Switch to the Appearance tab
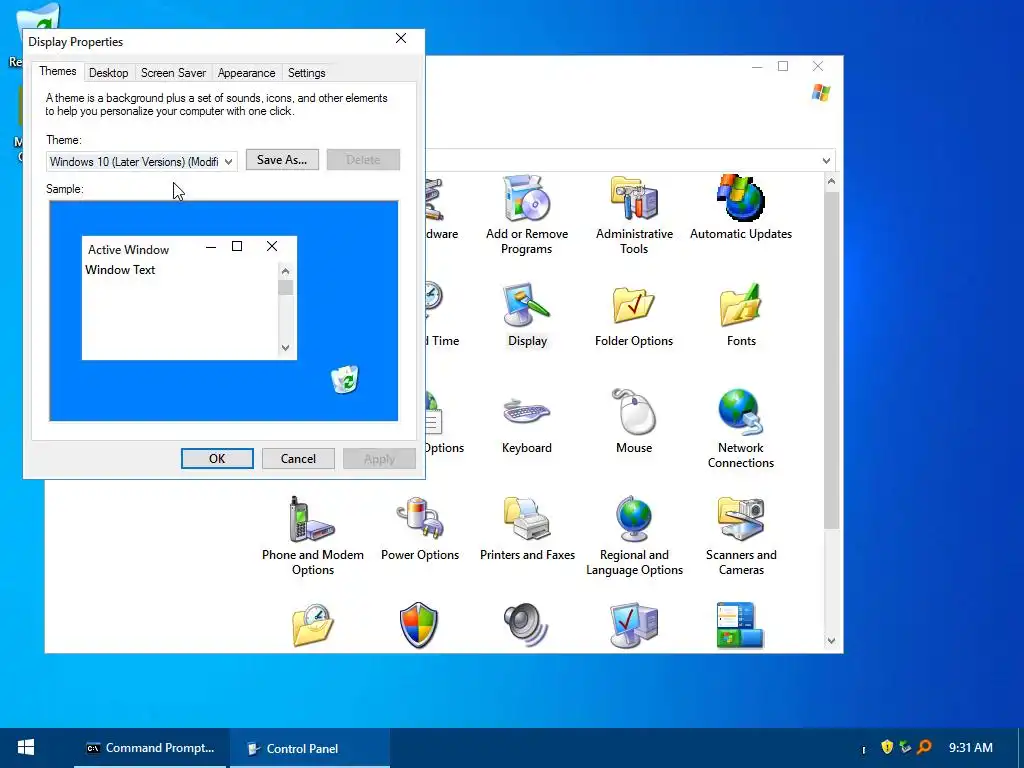The width and height of the screenshot is (1024, 768). point(246,72)
